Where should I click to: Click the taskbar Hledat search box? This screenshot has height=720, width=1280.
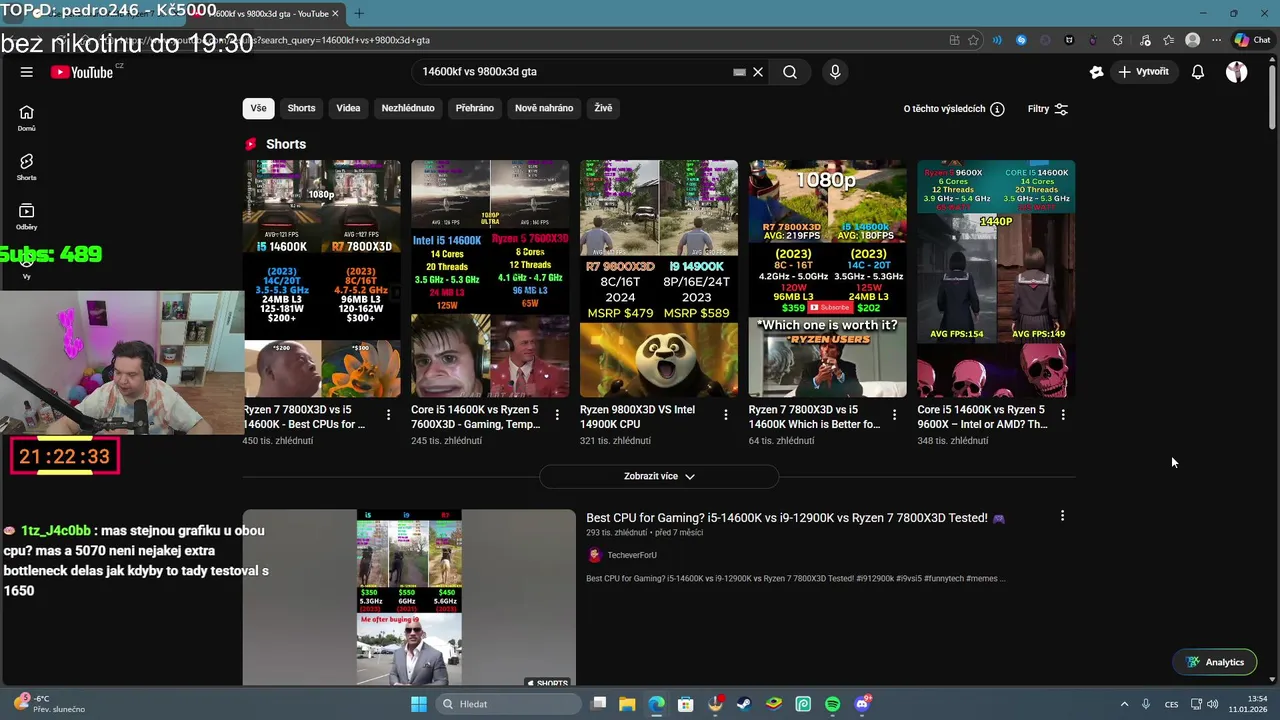click(x=509, y=704)
